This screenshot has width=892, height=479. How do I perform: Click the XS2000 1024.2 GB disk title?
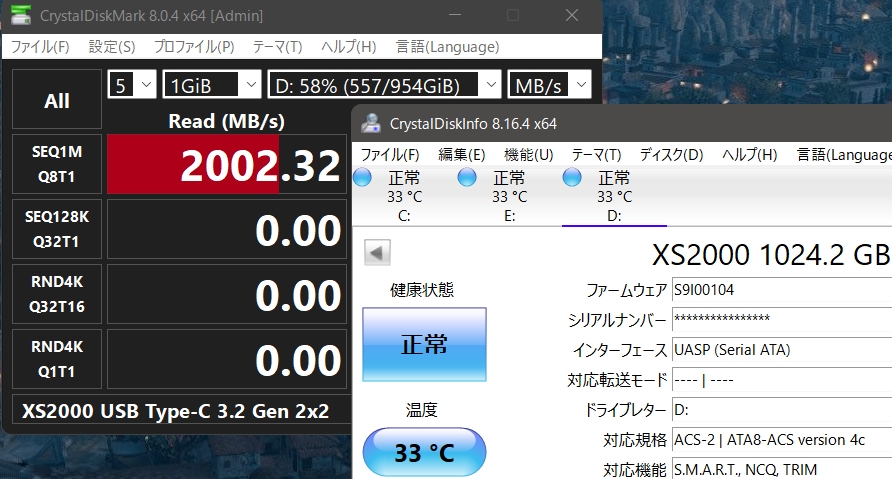tap(771, 255)
